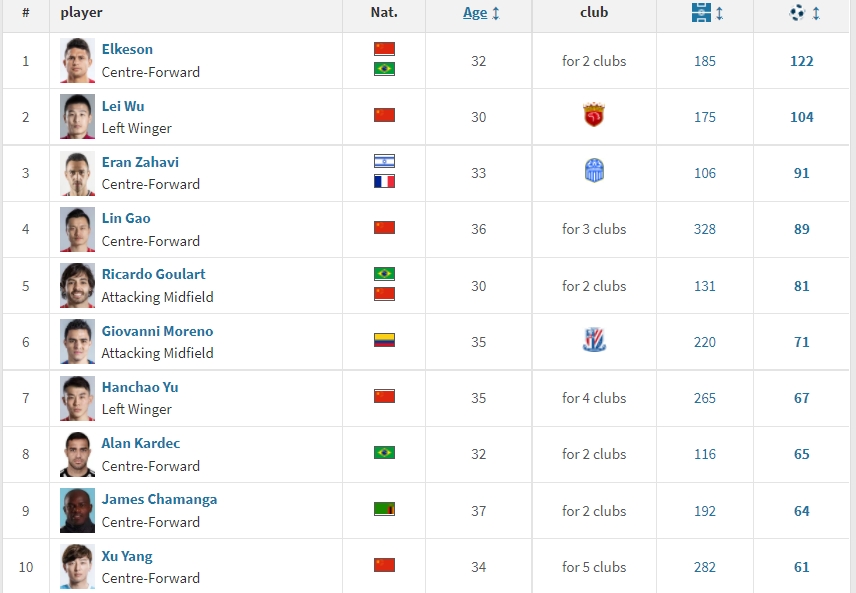Sort by Age column header
856x593 pixels.
[475, 13]
